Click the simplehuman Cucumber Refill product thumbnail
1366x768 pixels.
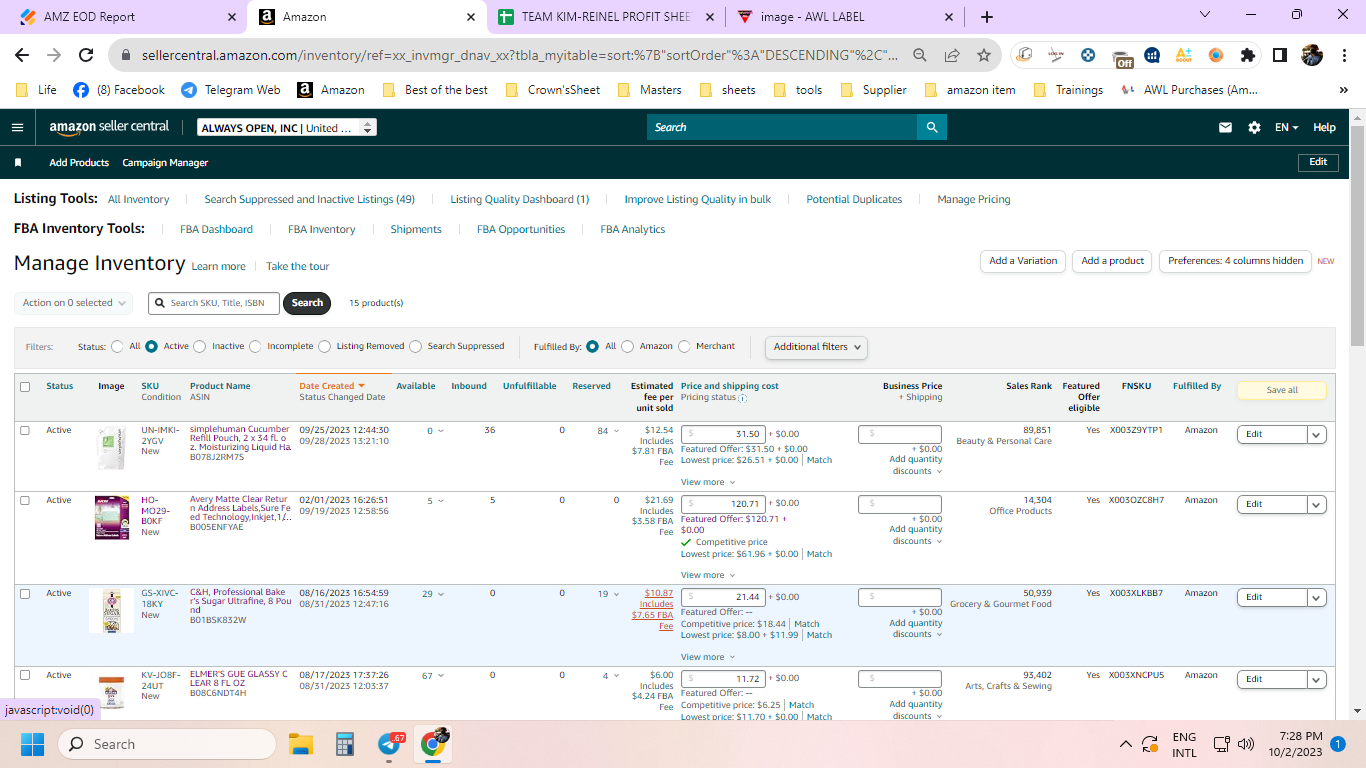coord(112,449)
